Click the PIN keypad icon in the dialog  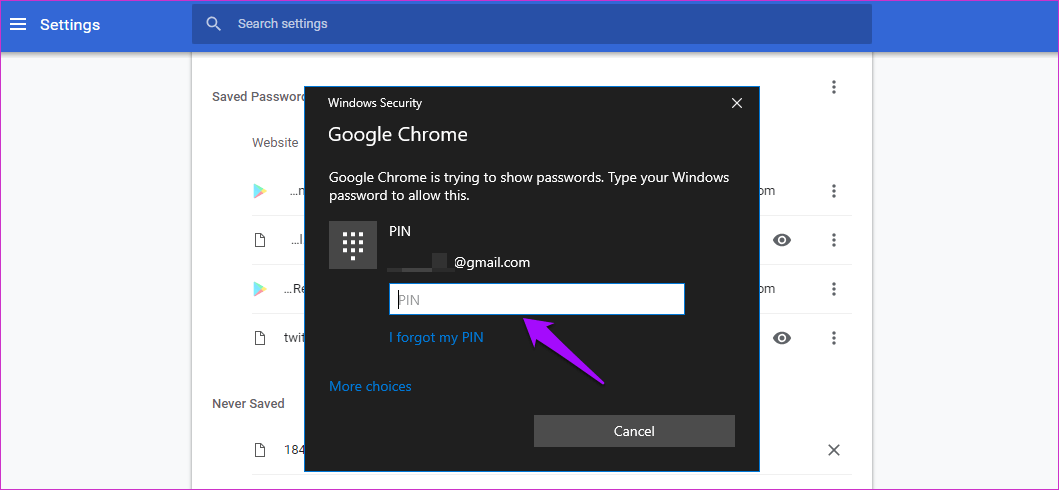(x=353, y=245)
